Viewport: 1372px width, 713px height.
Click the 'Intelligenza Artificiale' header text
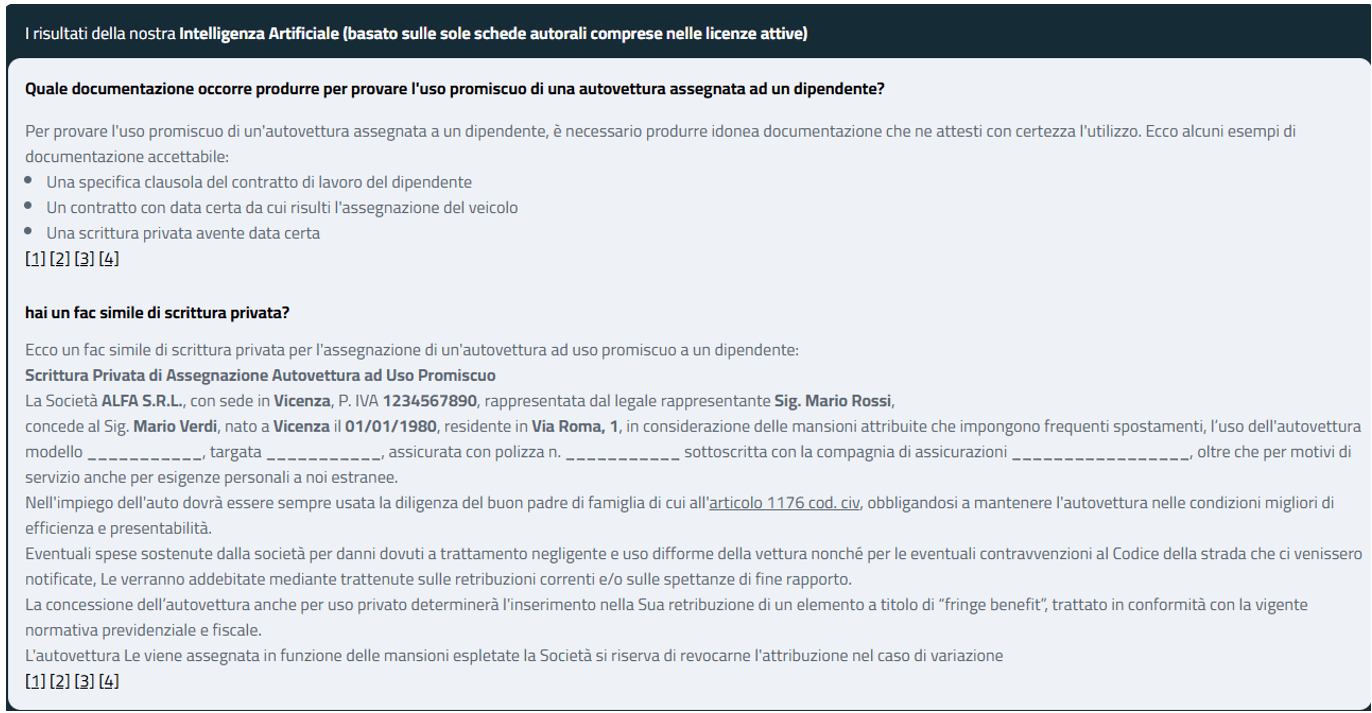click(x=258, y=34)
